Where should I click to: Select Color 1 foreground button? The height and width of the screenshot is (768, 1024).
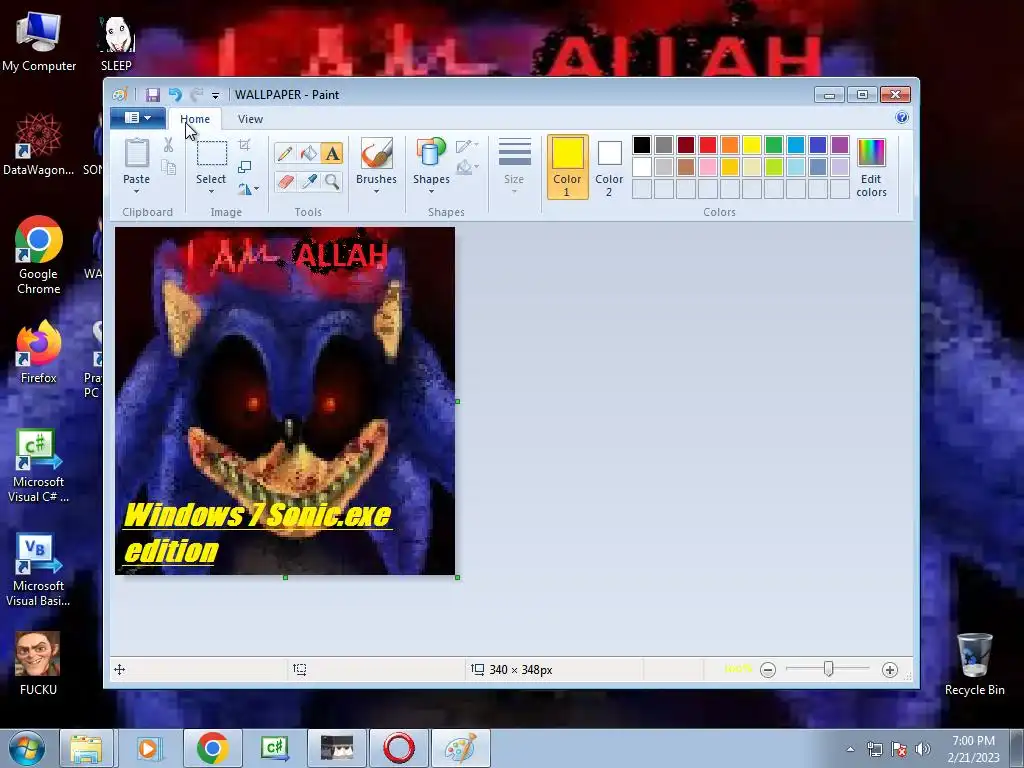click(x=567, y=167)
